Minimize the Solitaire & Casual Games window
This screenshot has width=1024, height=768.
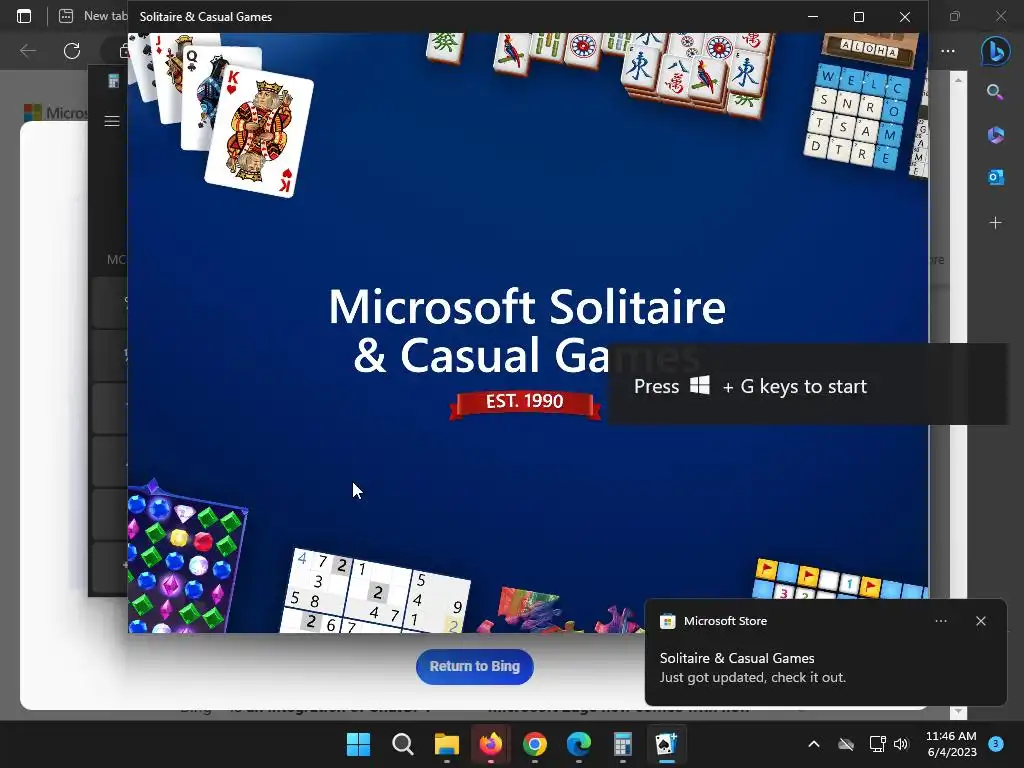pos(813,17)
